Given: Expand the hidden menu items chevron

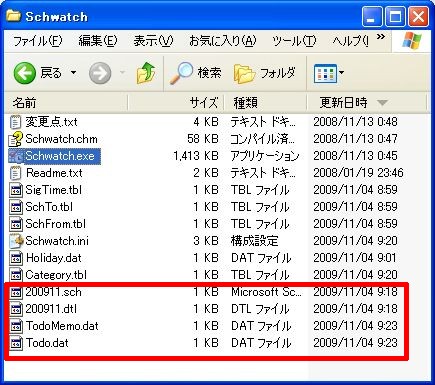Looking at the screenshot, I should click(x=381, y=37).
